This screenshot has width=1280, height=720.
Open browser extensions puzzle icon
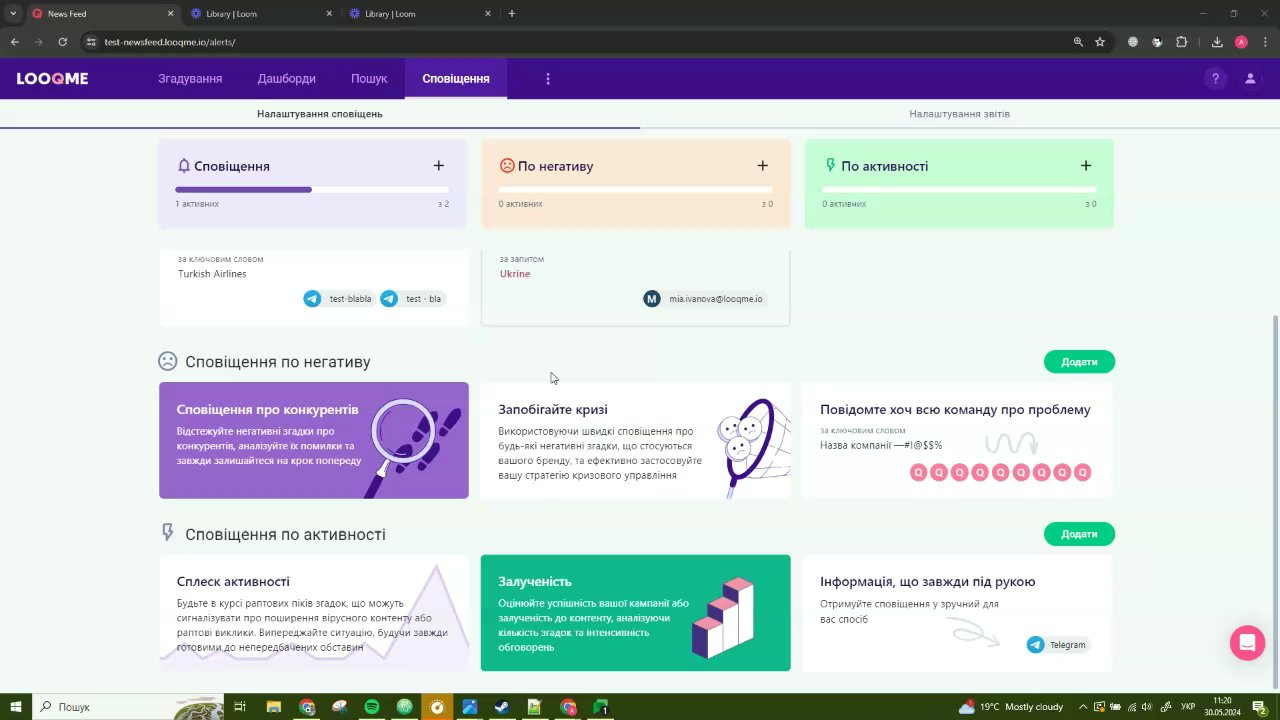tap(1182, 42)
